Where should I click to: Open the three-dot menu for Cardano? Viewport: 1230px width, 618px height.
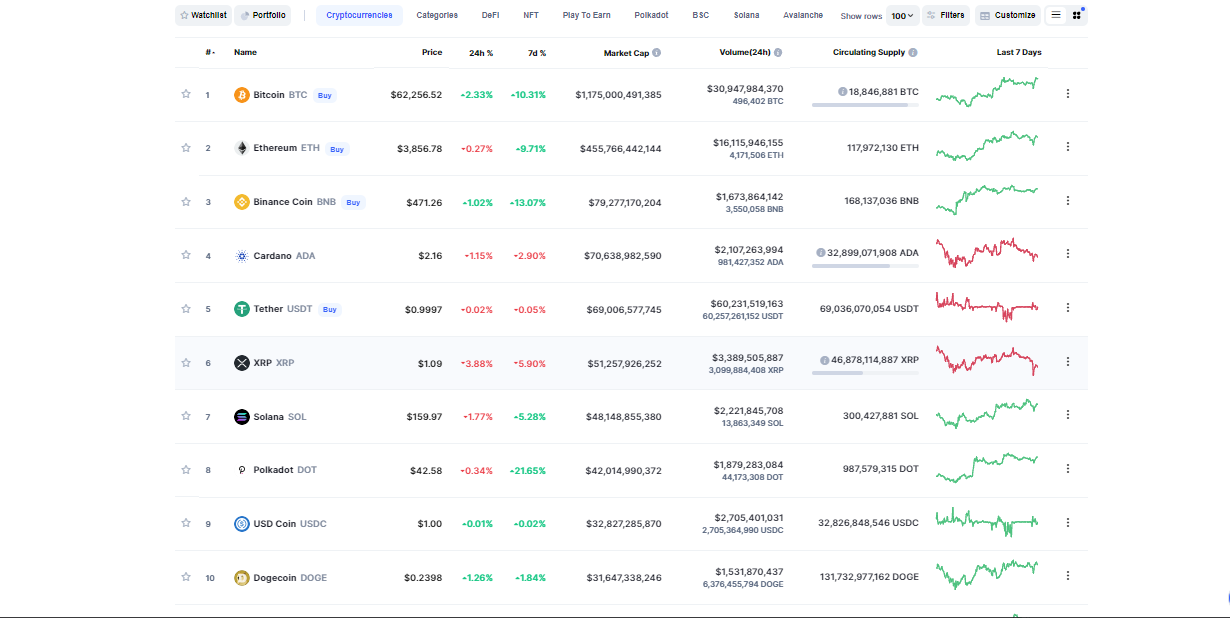click(x=1068, y=254)
